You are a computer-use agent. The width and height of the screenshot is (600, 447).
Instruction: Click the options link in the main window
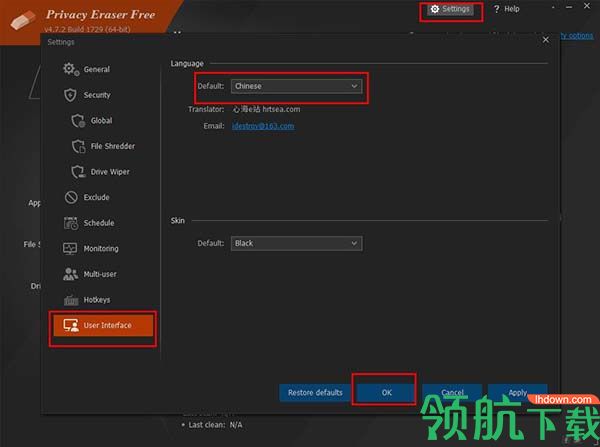(x=577, y=36)
